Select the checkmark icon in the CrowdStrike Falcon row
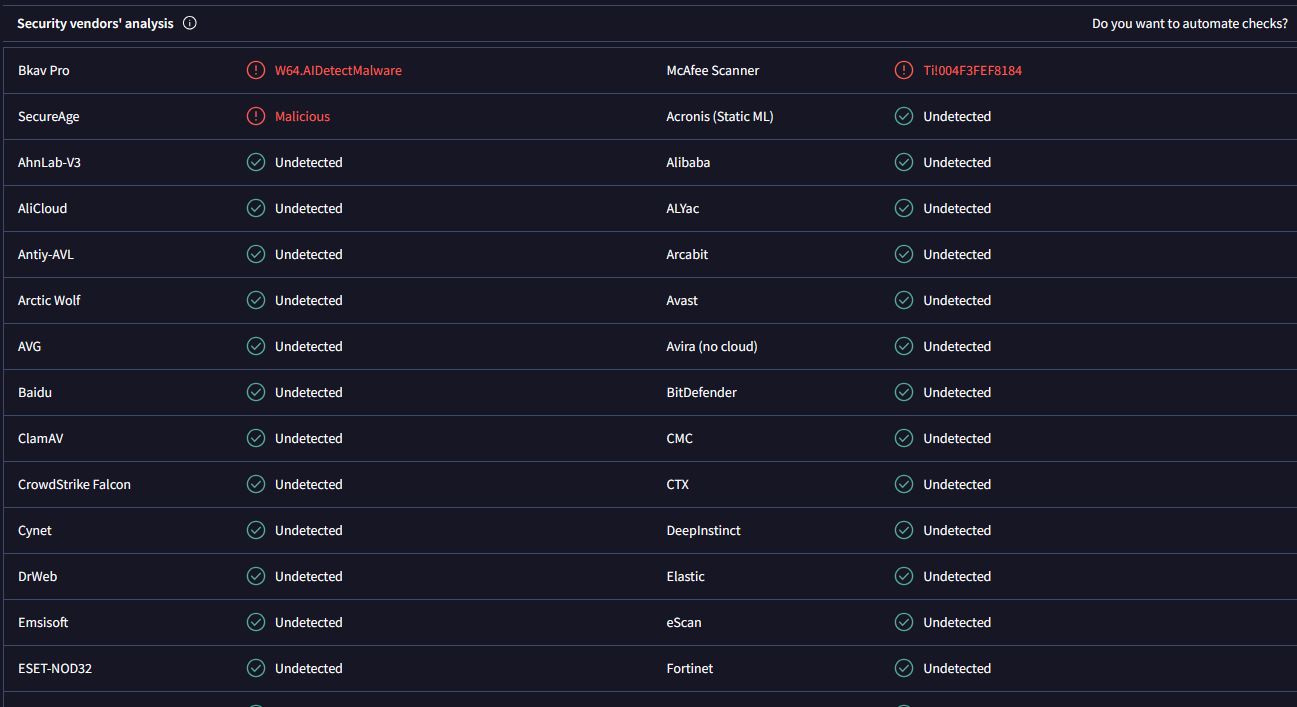This screenshot has height=707, width=1297. tap(256, 484)
